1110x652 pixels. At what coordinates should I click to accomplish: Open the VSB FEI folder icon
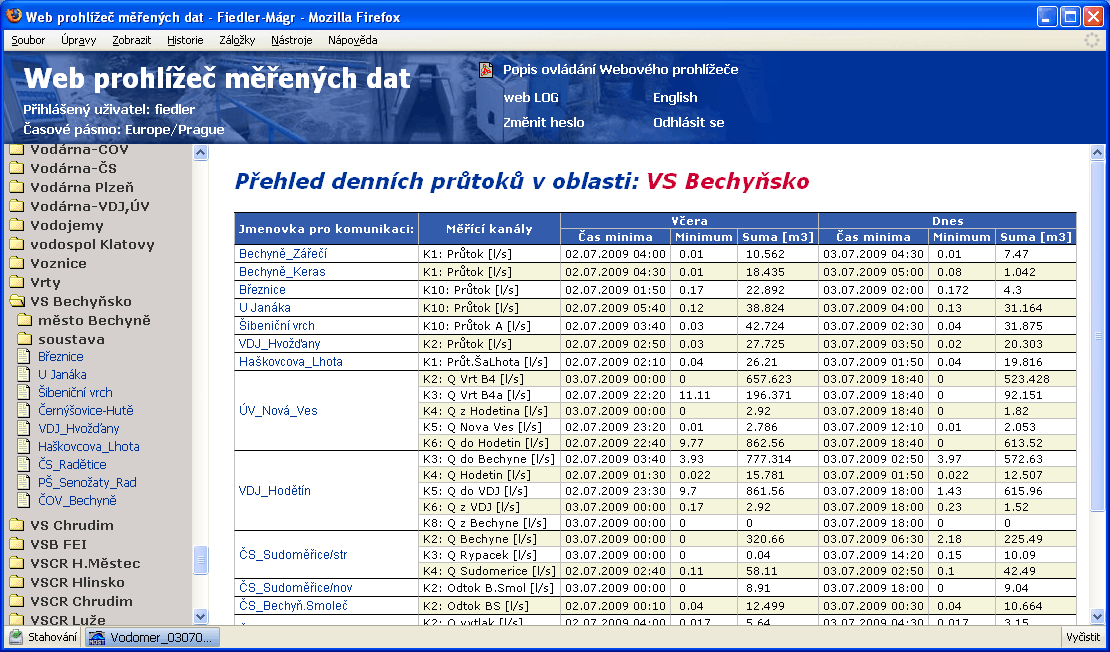(x=17, y=544)
